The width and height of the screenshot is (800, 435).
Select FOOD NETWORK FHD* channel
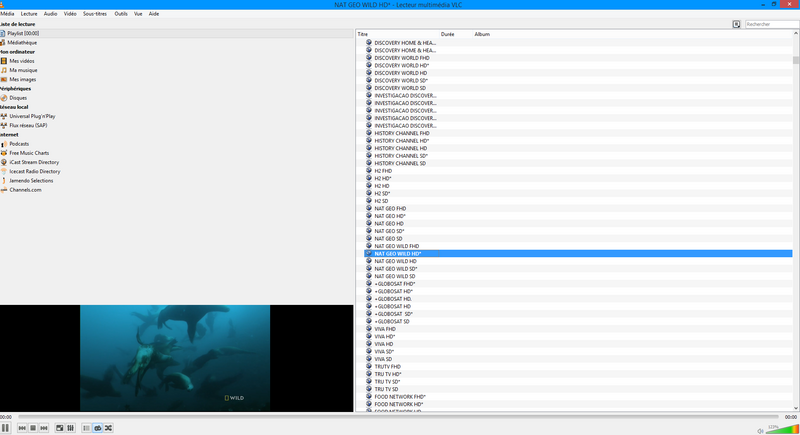click(400, 397)
